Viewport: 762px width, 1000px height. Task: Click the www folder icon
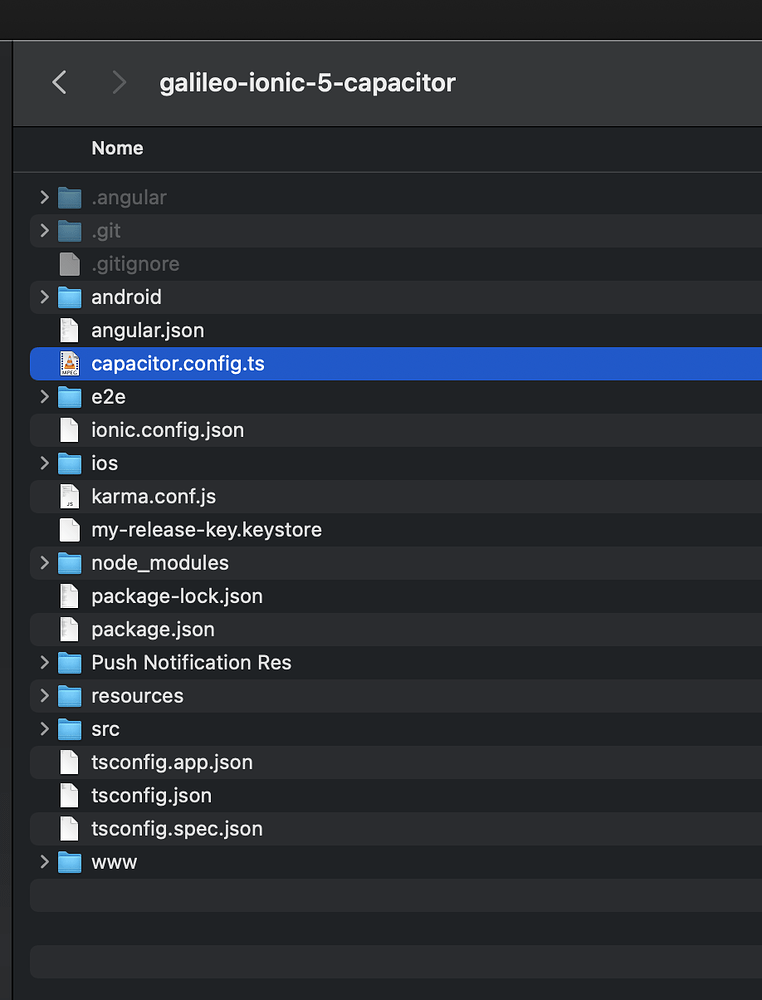tap(68, 862)
